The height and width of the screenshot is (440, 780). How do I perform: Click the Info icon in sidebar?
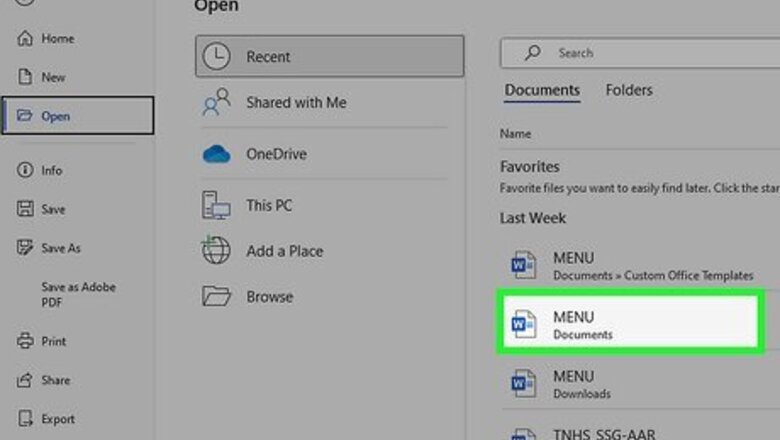click(x=25, y=170)
